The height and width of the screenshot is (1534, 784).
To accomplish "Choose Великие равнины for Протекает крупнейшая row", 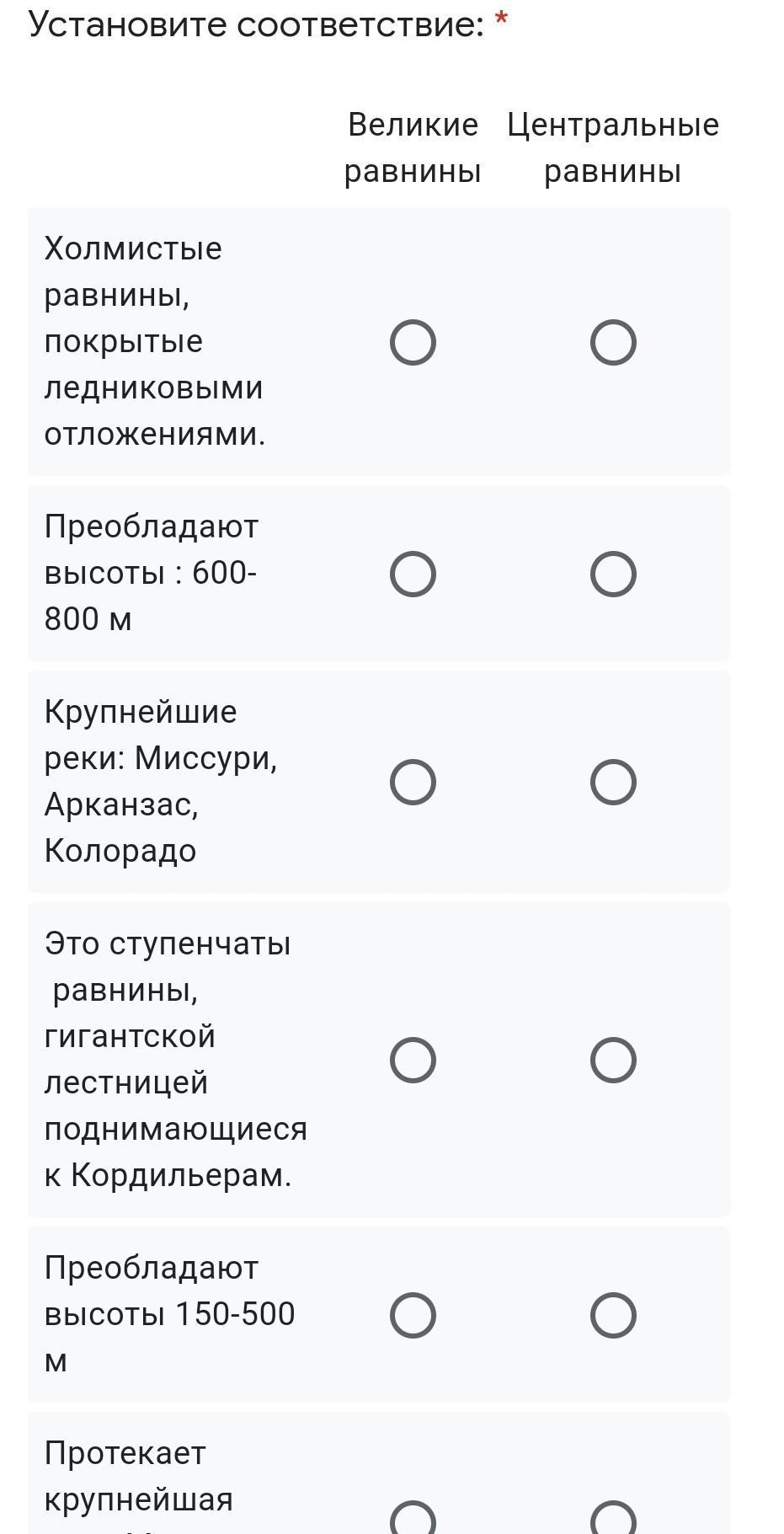I will (x=413, y=1521).
